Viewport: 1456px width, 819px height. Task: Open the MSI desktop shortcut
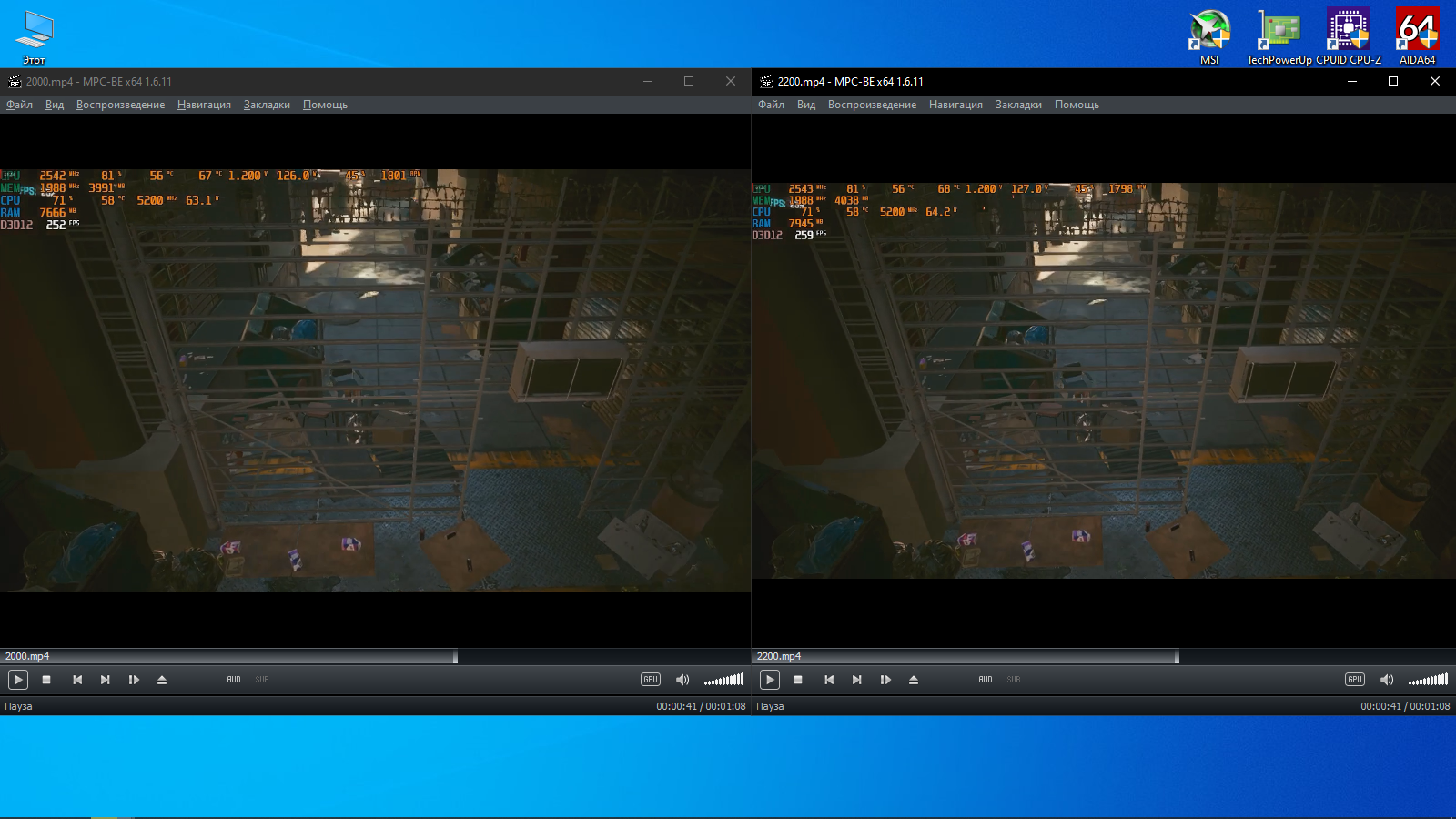(x=1209, y=36)
